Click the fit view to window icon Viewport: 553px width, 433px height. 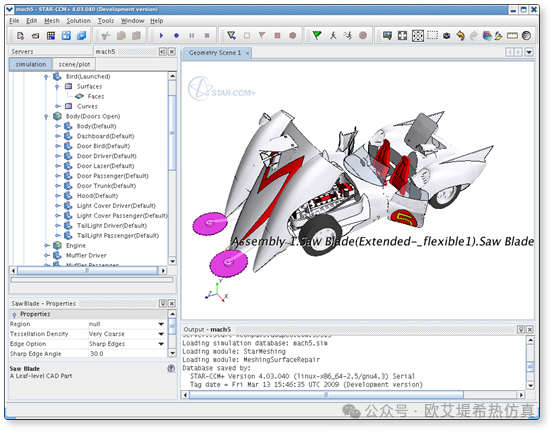[418, 36]
